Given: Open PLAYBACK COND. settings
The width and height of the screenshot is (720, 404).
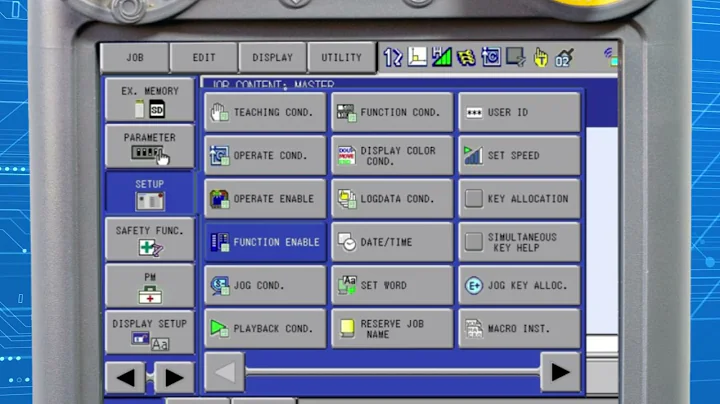Looking at the screenshot, I should 265,328.
